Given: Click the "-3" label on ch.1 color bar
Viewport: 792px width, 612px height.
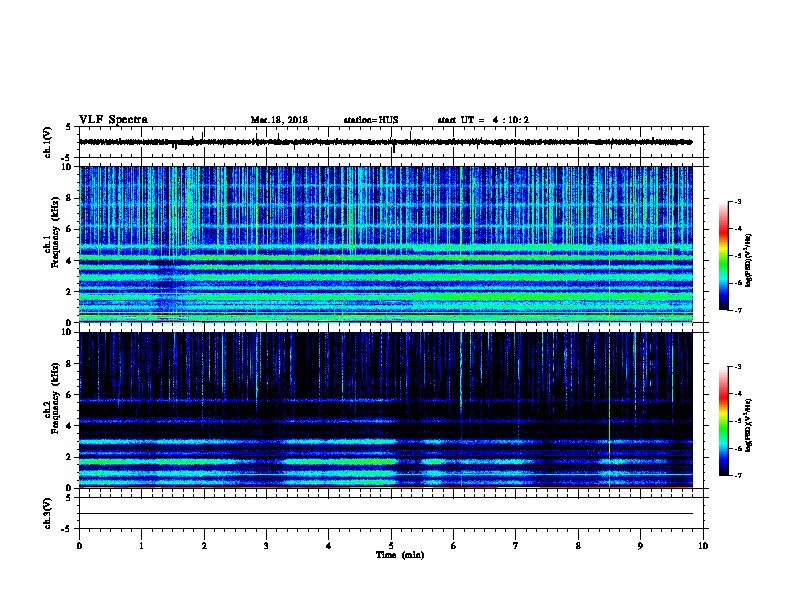Looking at the screenshot, I should 738,201.
